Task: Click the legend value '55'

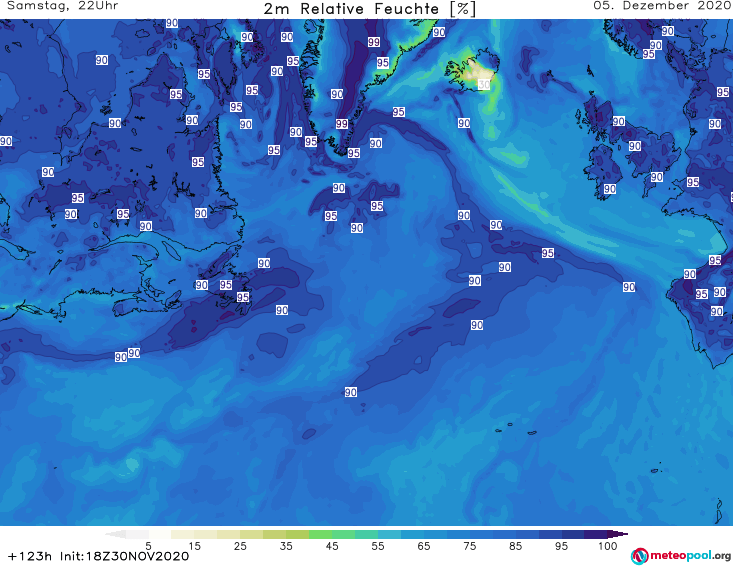Action: (378, 546)
